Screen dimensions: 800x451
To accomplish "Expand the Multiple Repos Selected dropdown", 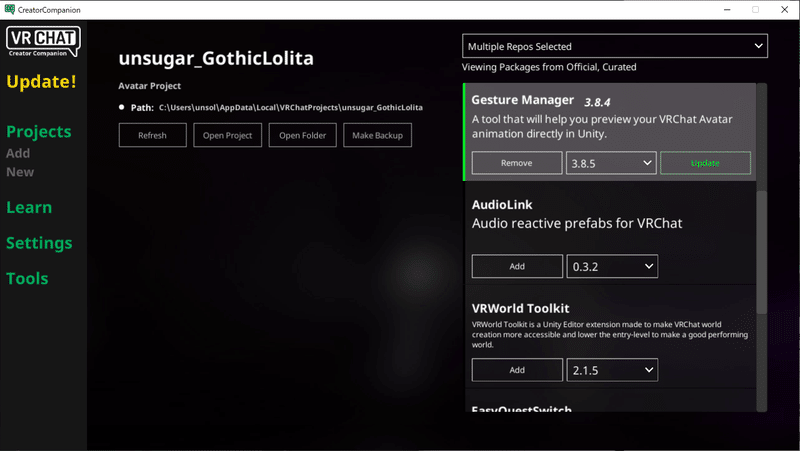I will (x=615, y=46).
